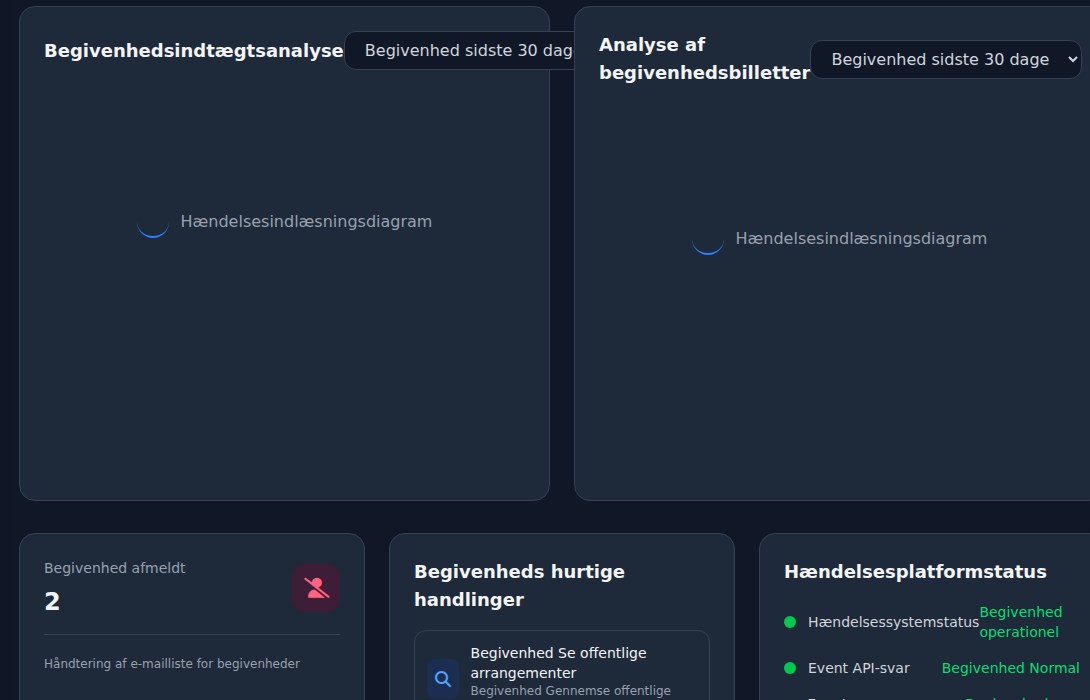Click the green dot beside Event API-svar
Image resolution: width=1090 pixels, height=700 pixels.
click(x=790, y=668)
